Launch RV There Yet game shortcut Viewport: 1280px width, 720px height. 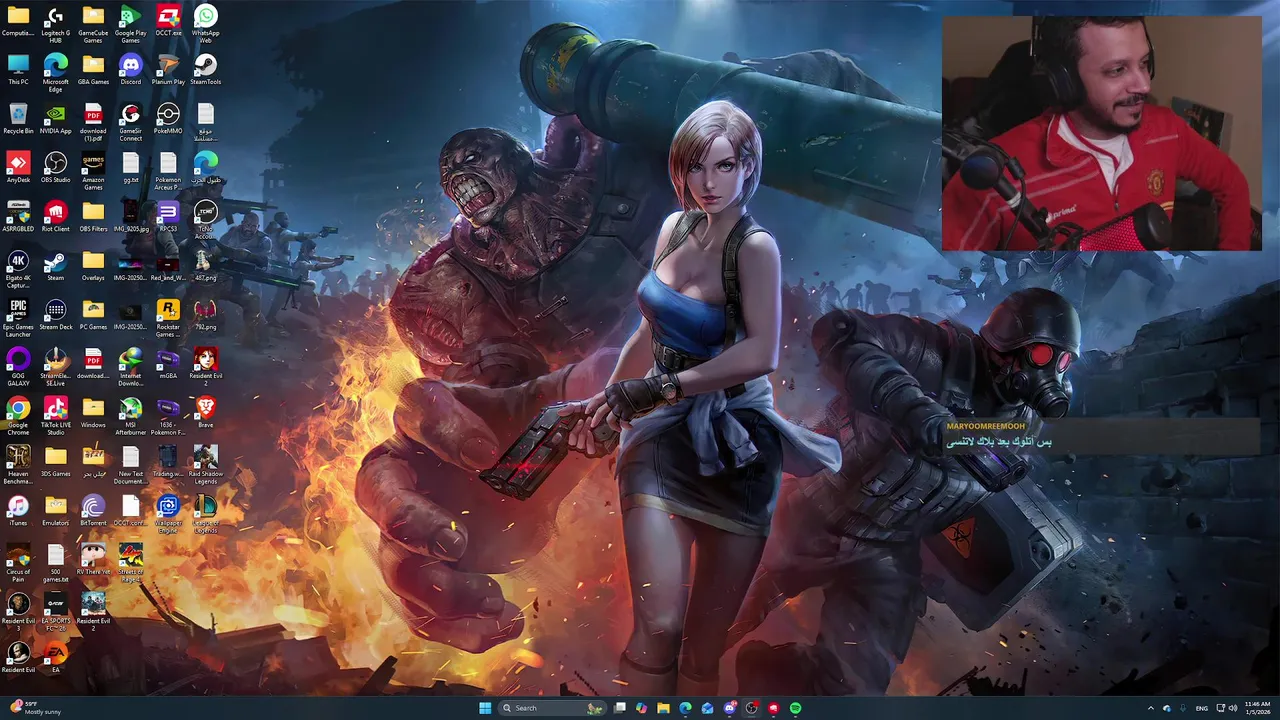click(x=93, y=559)
